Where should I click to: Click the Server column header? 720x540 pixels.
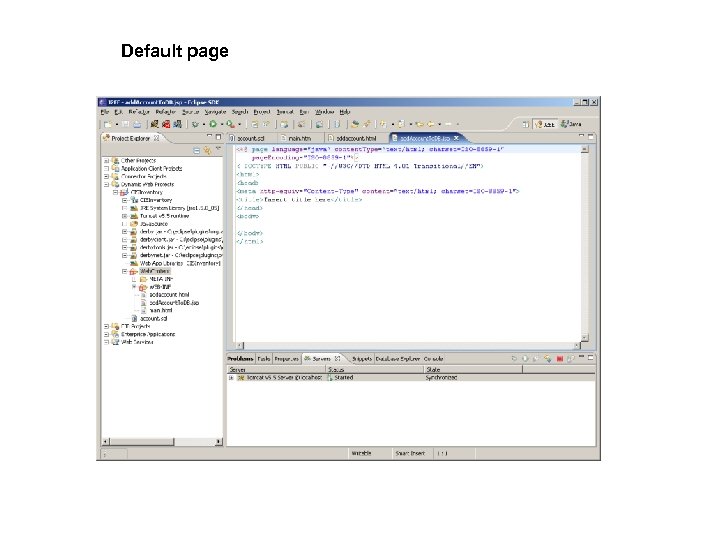[276, 369]
